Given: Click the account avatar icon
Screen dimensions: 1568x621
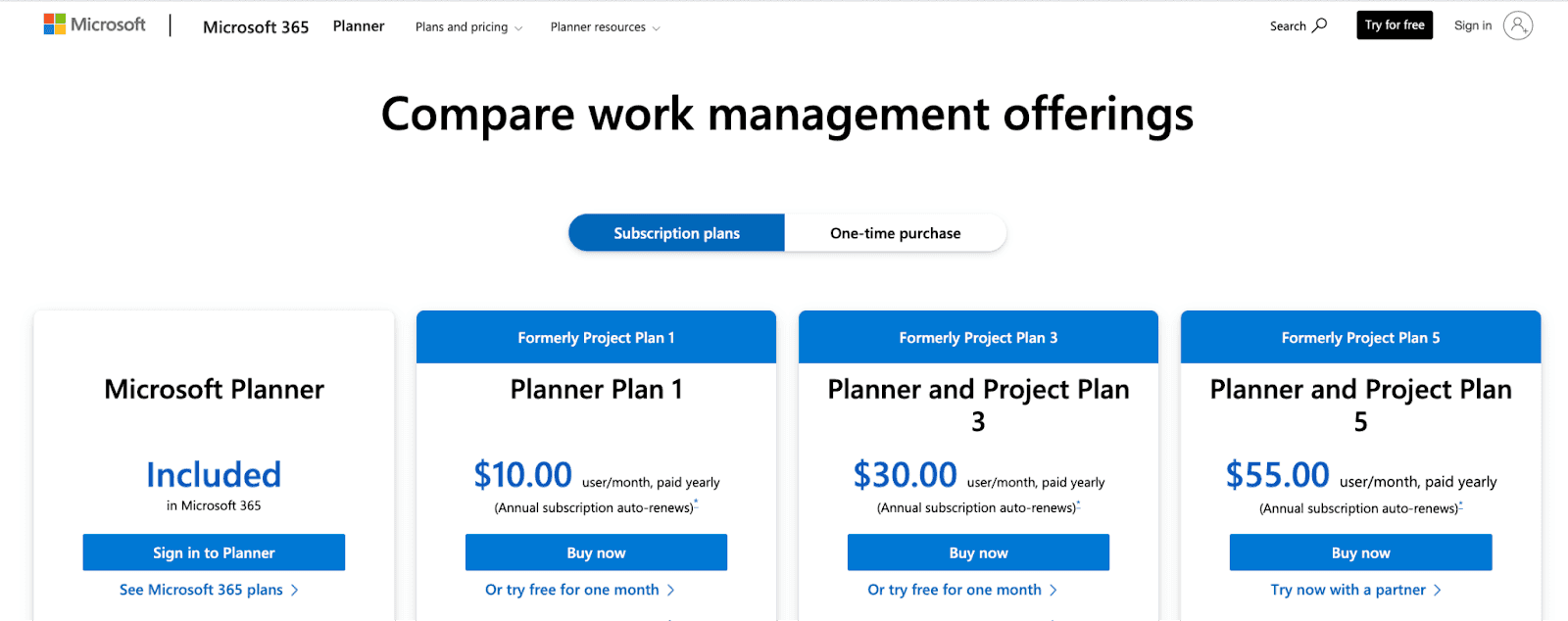Looking at the screenshot, I should tap(1518, 25).
